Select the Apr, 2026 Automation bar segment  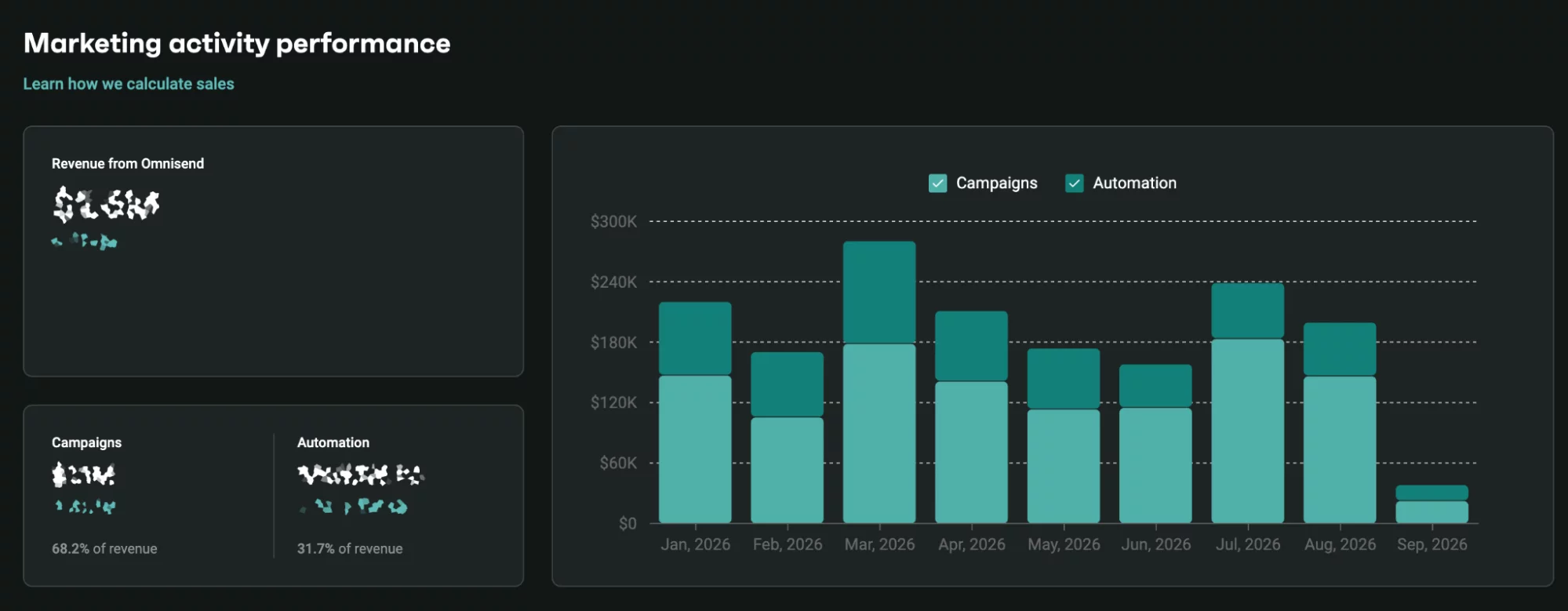pyautogui.click(x=971, y=346)
